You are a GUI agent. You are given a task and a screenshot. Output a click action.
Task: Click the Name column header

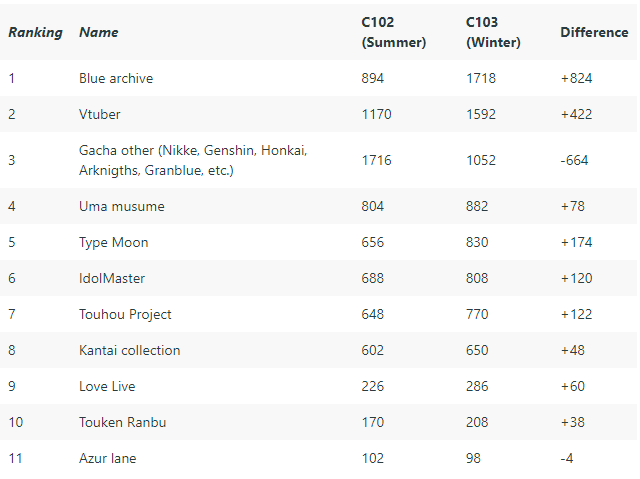(x=98, y=32)
